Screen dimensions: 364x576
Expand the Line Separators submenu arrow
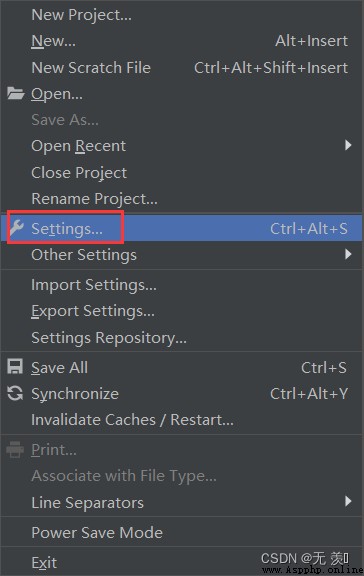tap(348, 501)
